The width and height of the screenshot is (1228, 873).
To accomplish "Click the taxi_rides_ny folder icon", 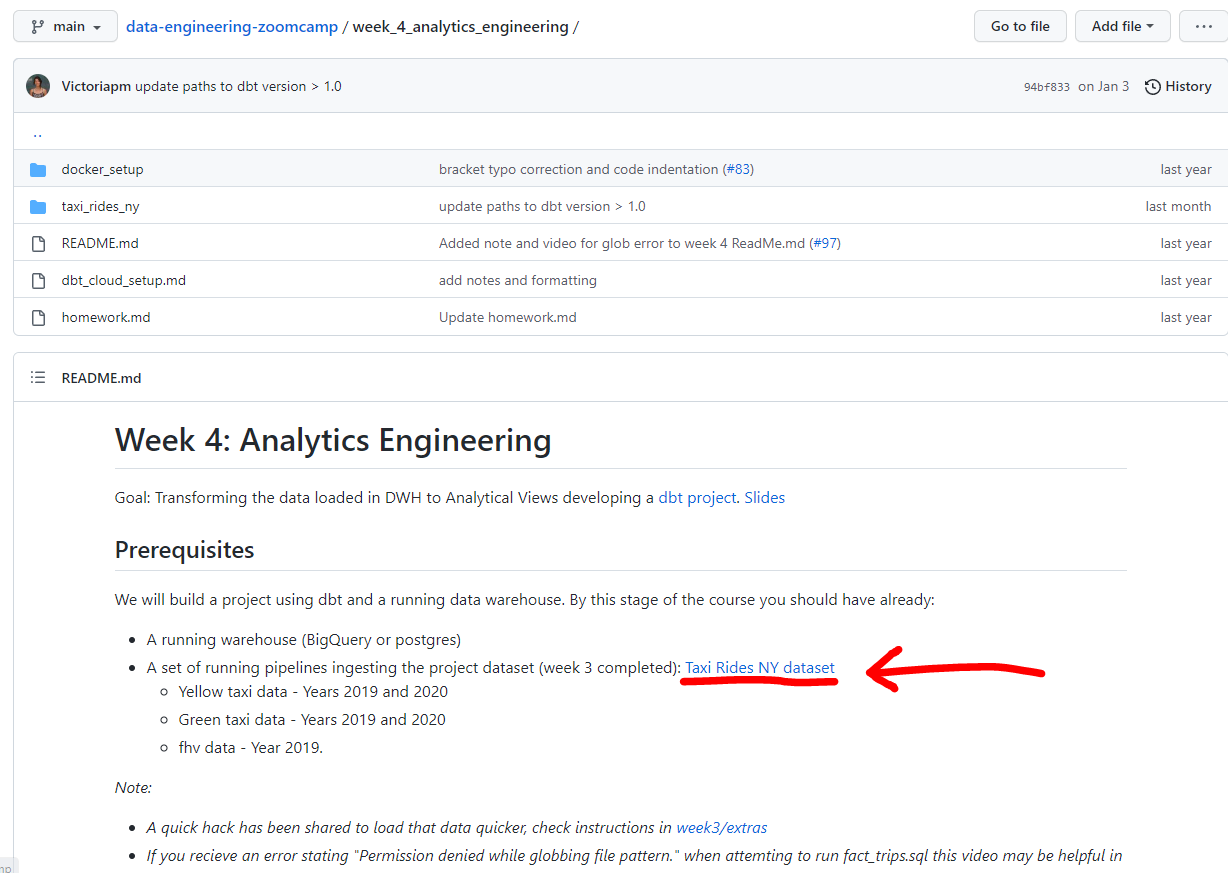I will tap(38, 206).
